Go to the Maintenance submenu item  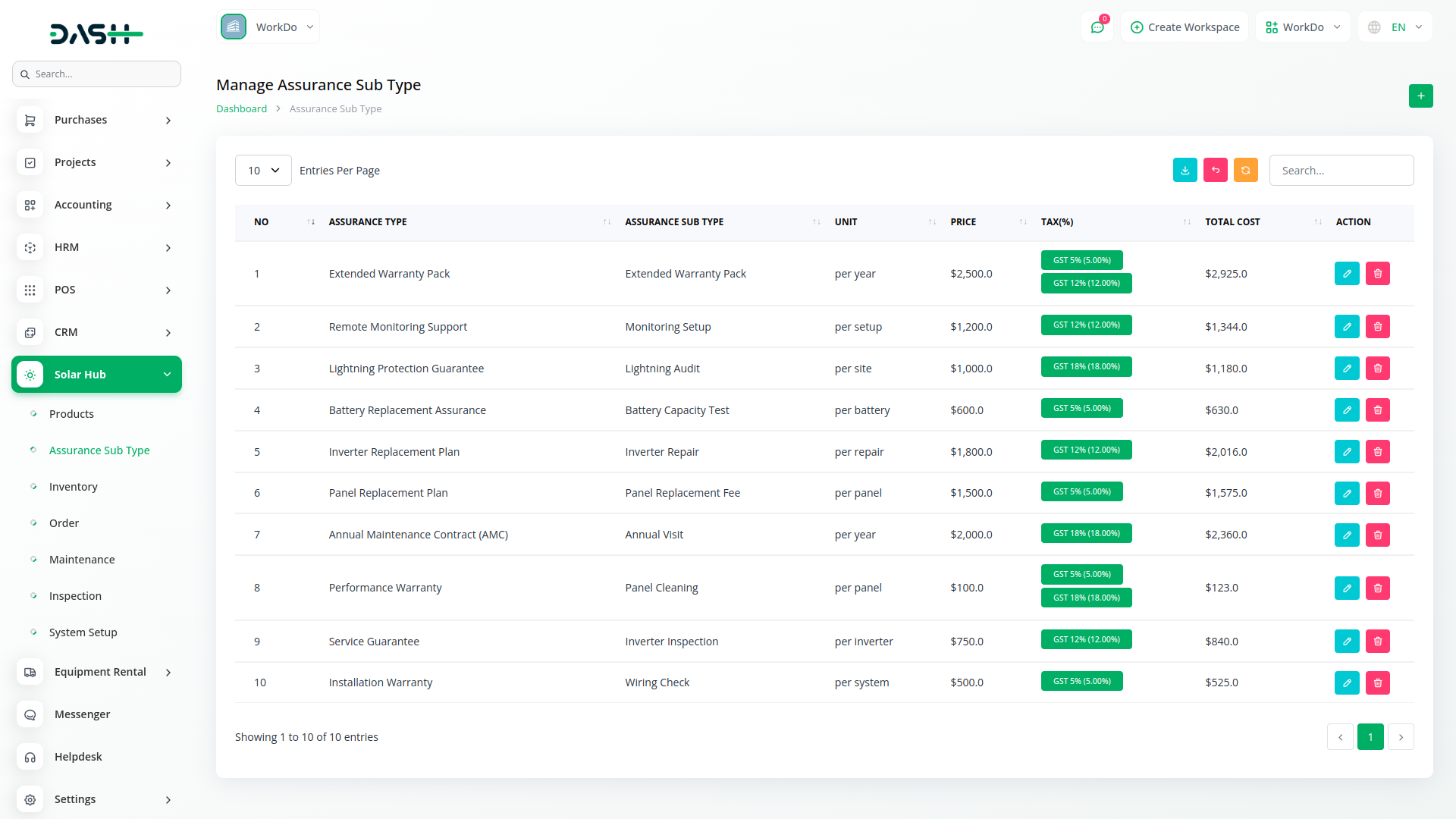click(82, 560)
